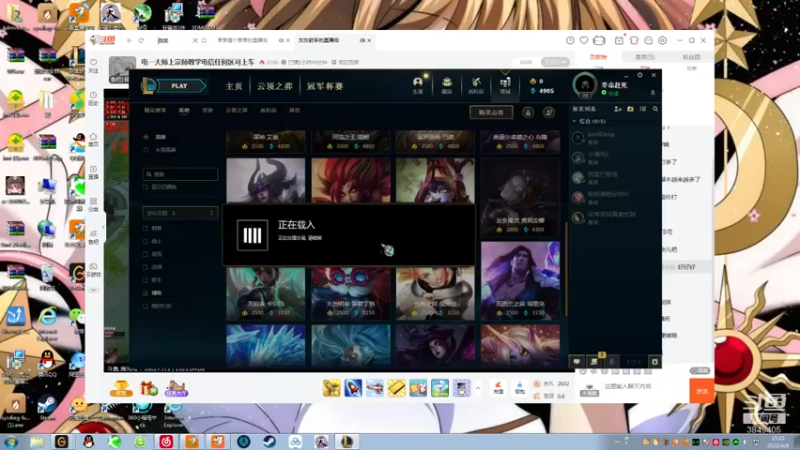Open 历史 history icon in Douyu sidebar

pos(93,98)
